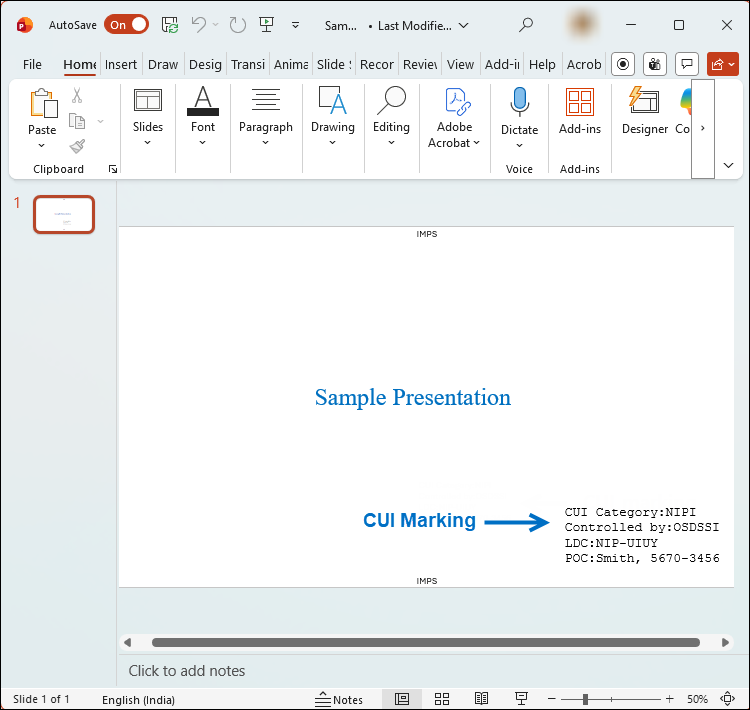
Task: Open Customize Quick Access Toolbar dropdown
Action: [296, 25]
